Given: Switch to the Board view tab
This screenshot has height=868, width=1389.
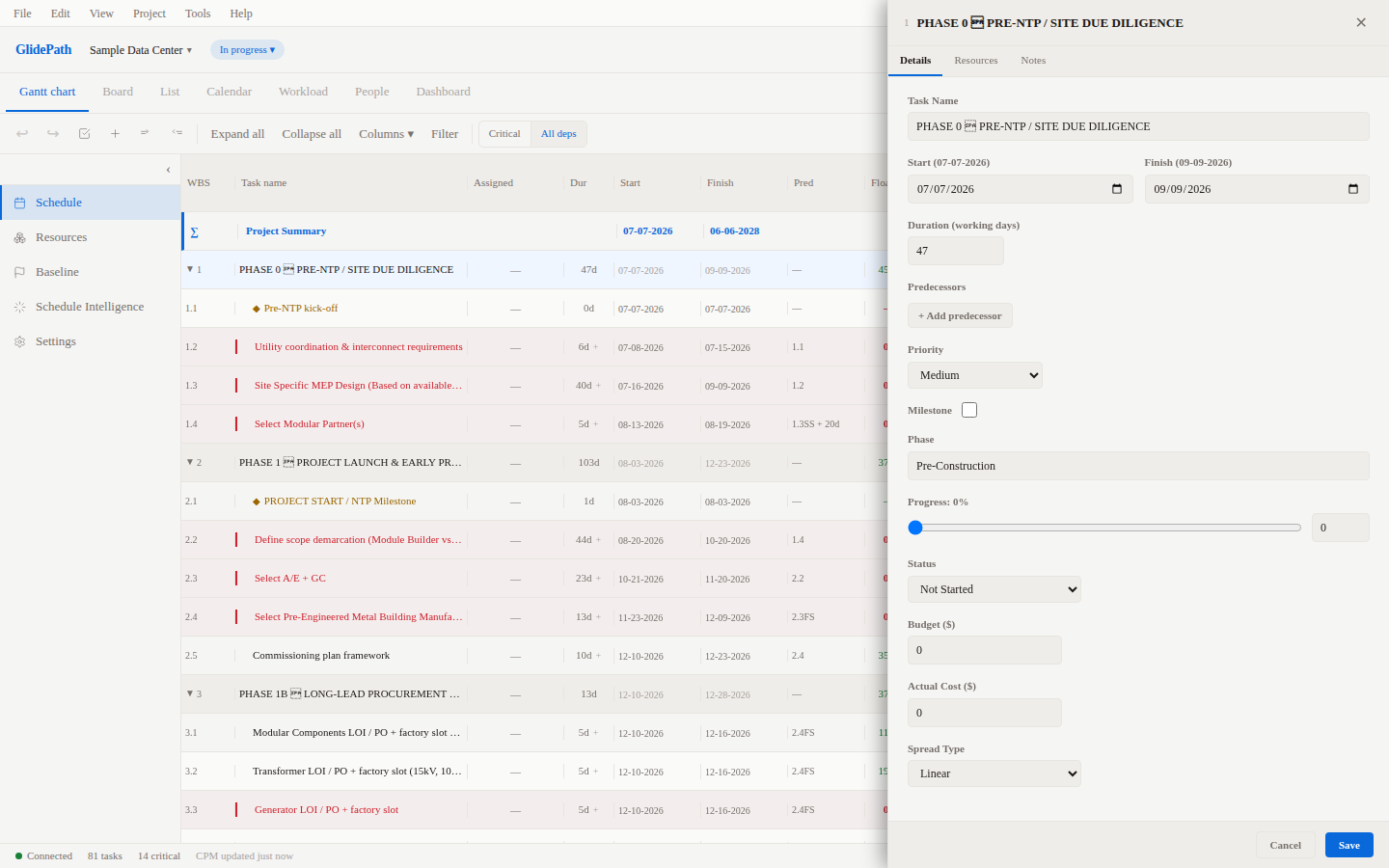Looking at the screenshot, I should coord(118,92).
